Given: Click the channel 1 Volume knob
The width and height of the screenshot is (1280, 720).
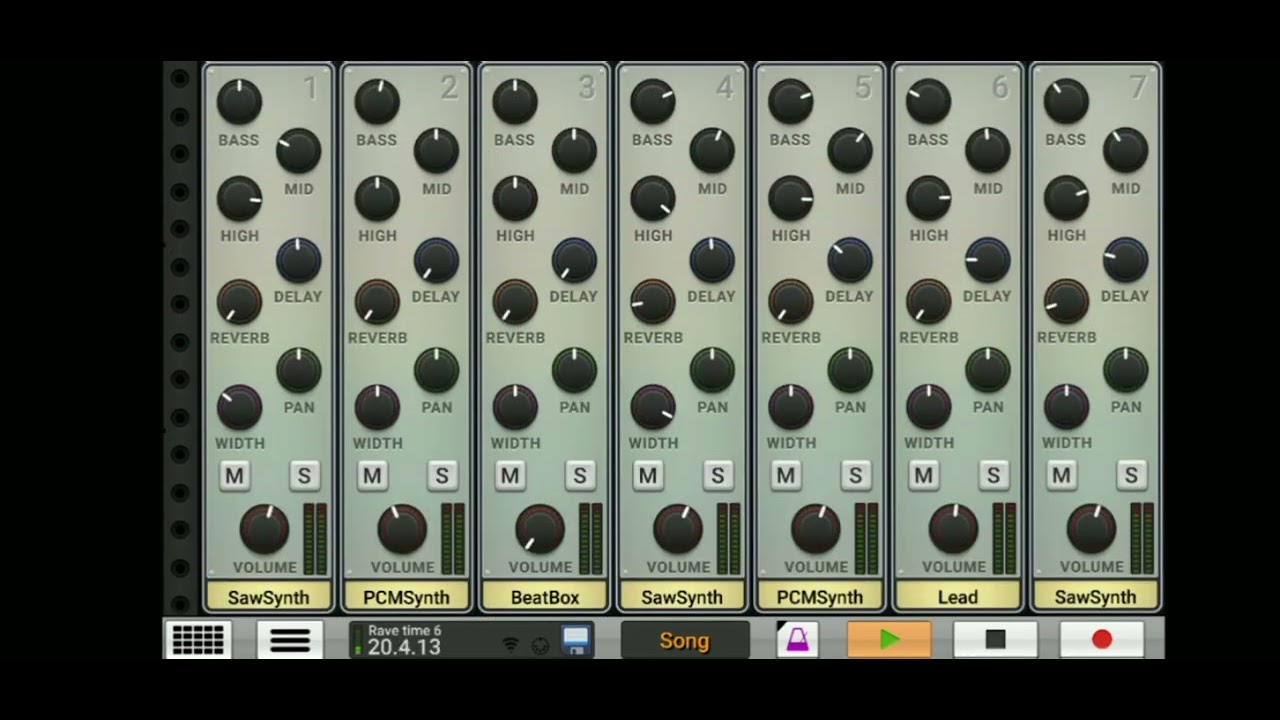Looking at the screenshot, I should 264,529.
